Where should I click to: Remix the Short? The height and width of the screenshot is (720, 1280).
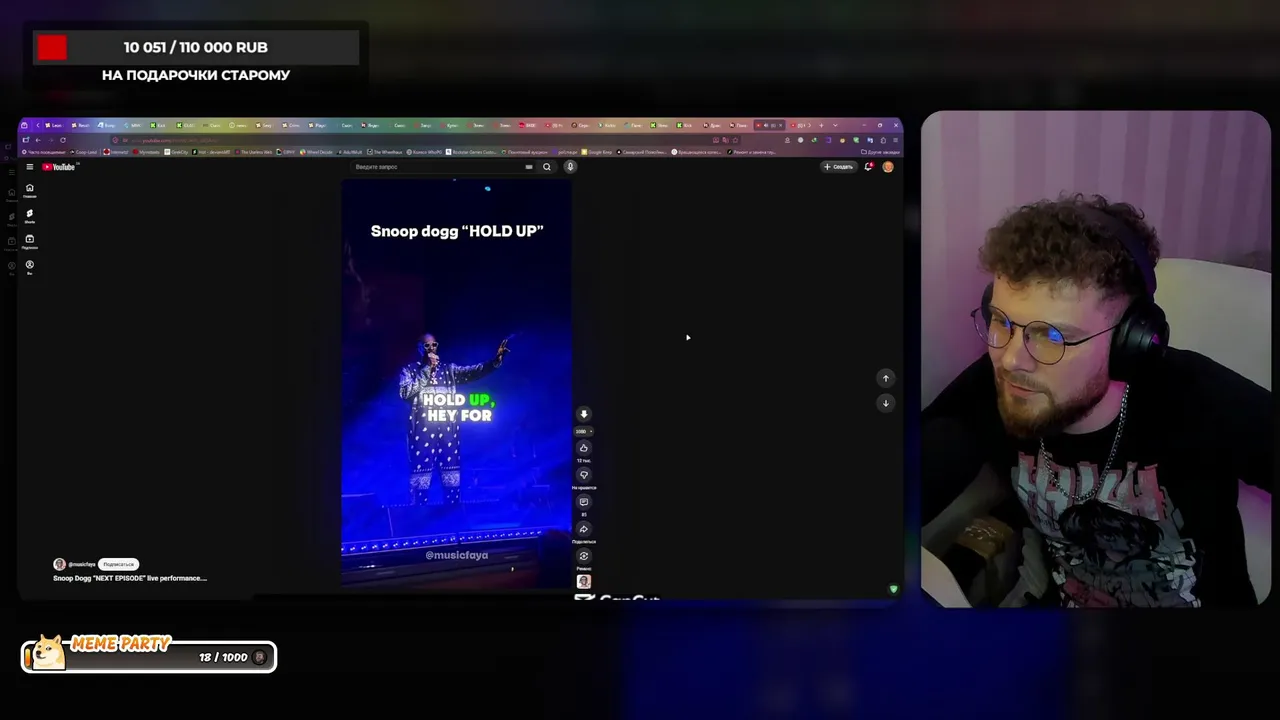(584, 556)
